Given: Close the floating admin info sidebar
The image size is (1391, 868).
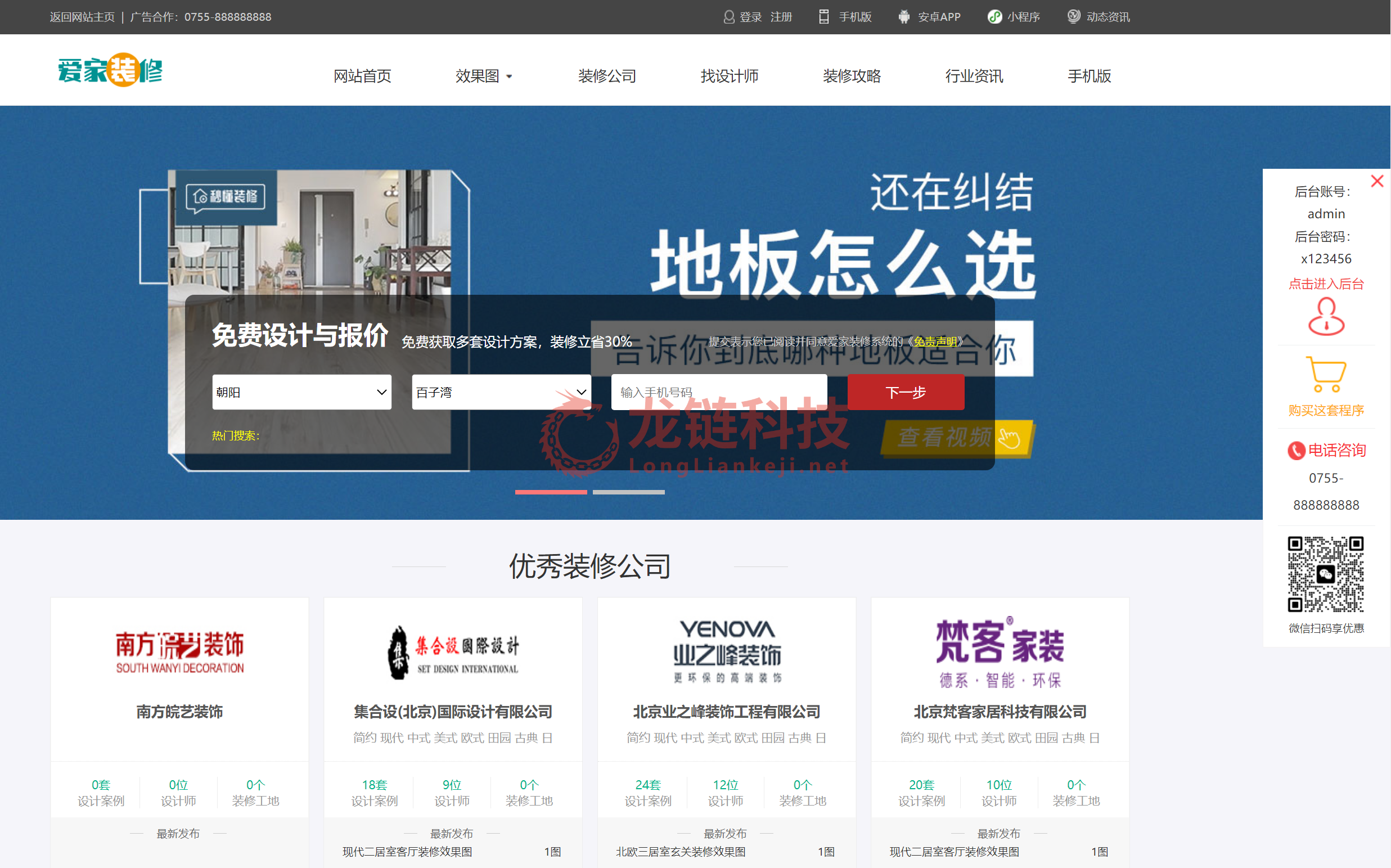Looking at the screenshot, I should pos(1376,181).
